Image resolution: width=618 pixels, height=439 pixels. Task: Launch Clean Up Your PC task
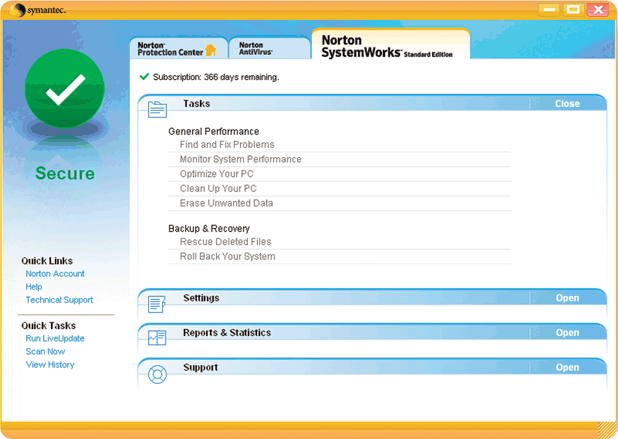[218, 188]
